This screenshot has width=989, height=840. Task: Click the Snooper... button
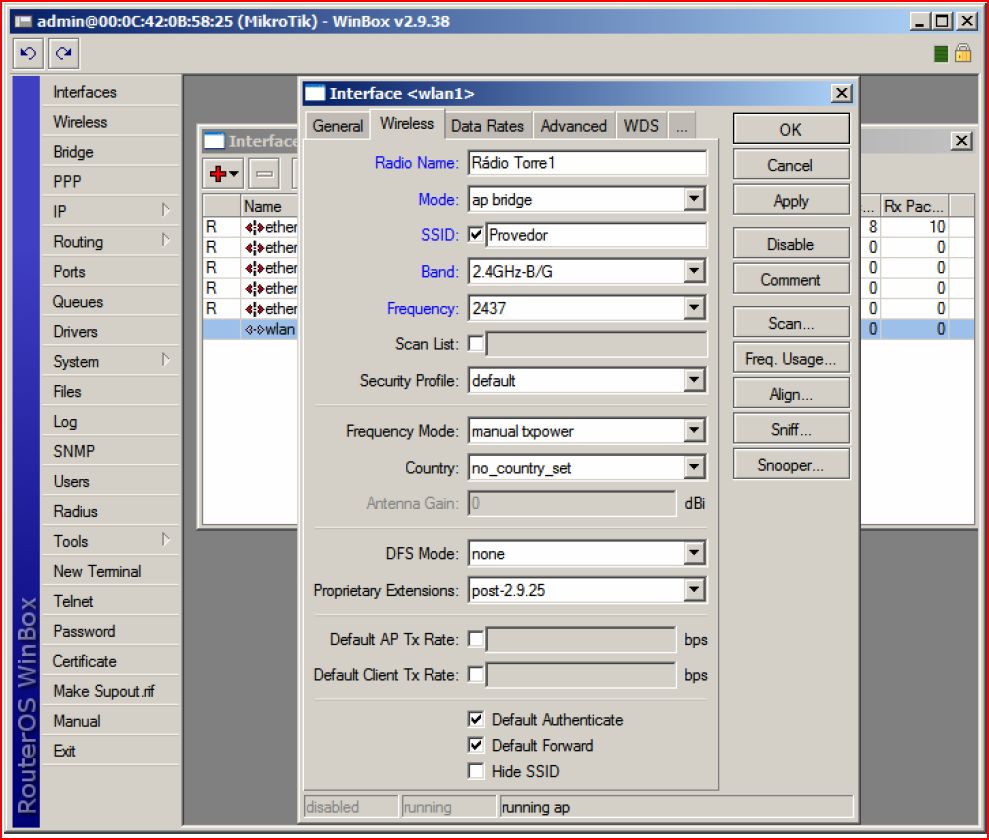(790, 463)
